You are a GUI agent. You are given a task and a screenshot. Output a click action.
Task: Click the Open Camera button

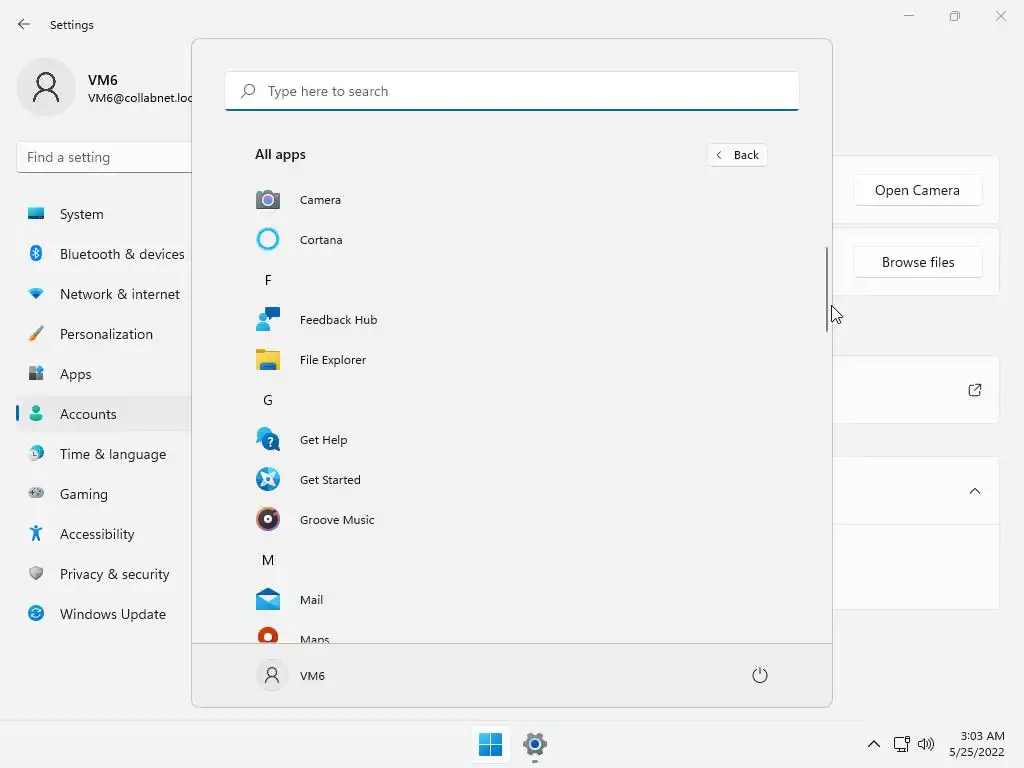917,190
